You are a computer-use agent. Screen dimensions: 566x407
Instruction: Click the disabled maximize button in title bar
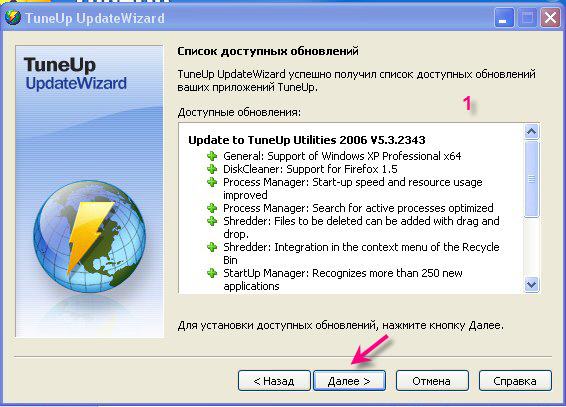[527, 18]
